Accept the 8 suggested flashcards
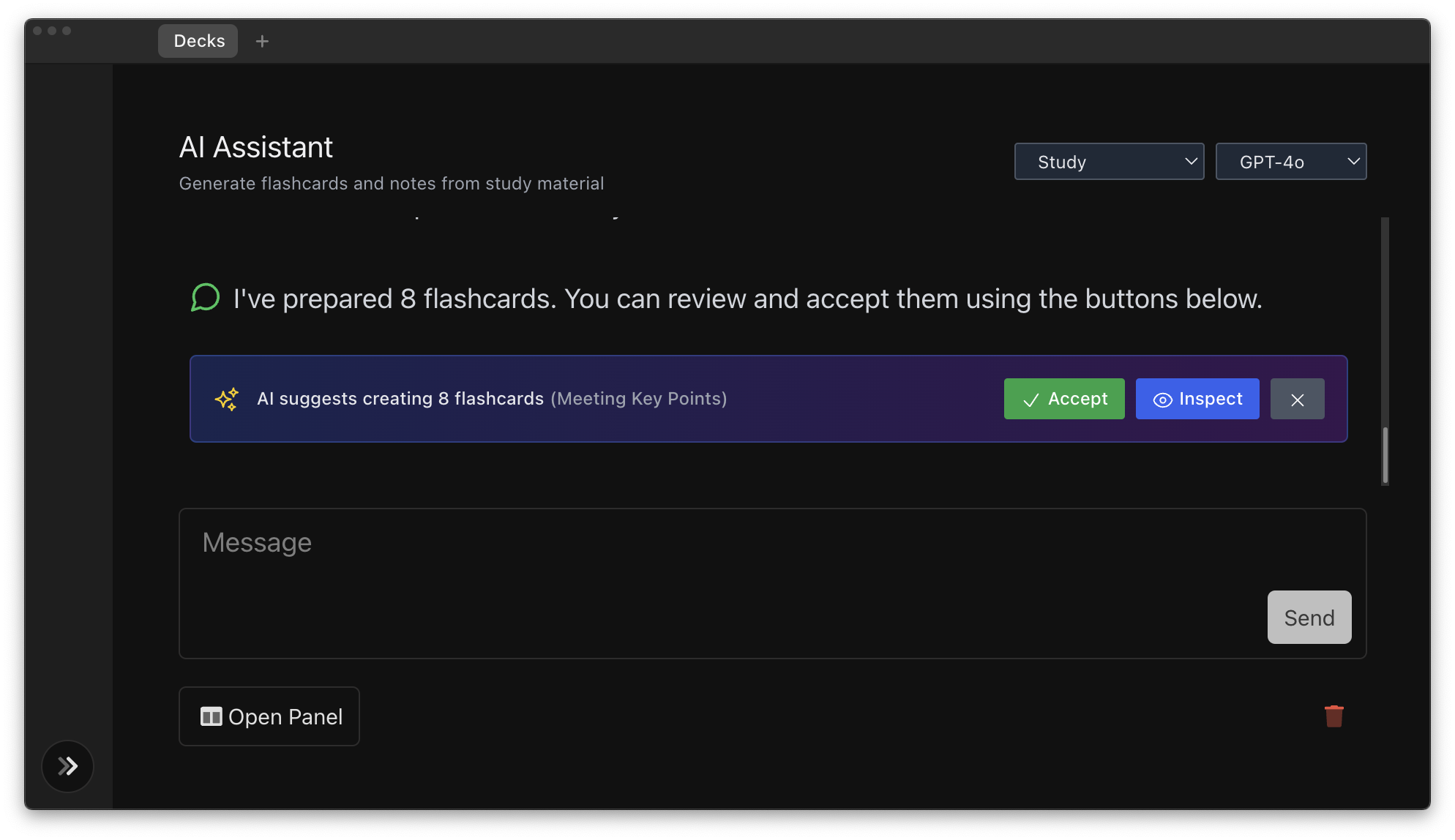Screen dimensions: 1455x840 click(x=1064, y=399)
